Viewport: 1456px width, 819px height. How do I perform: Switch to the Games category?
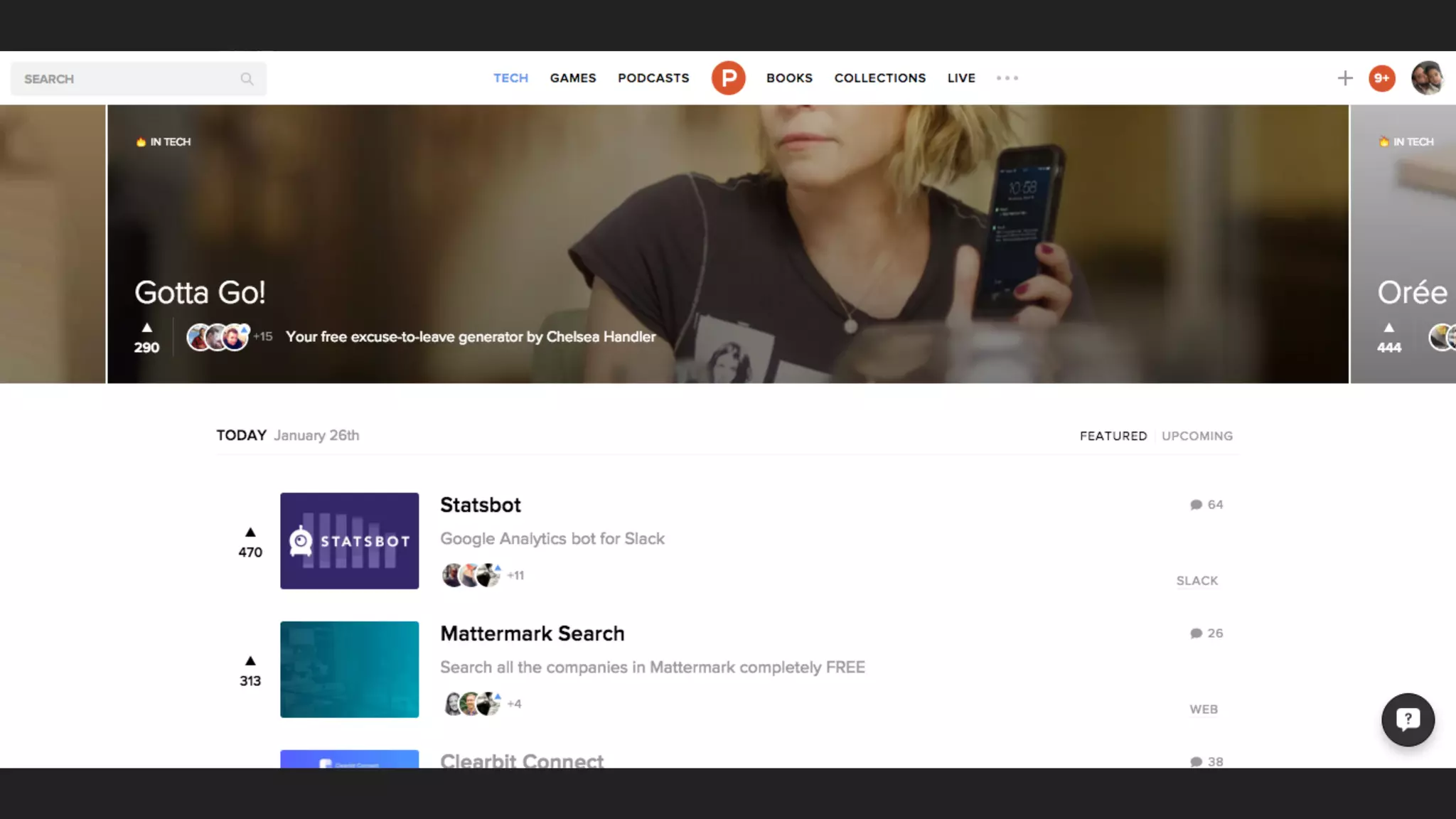572,78
